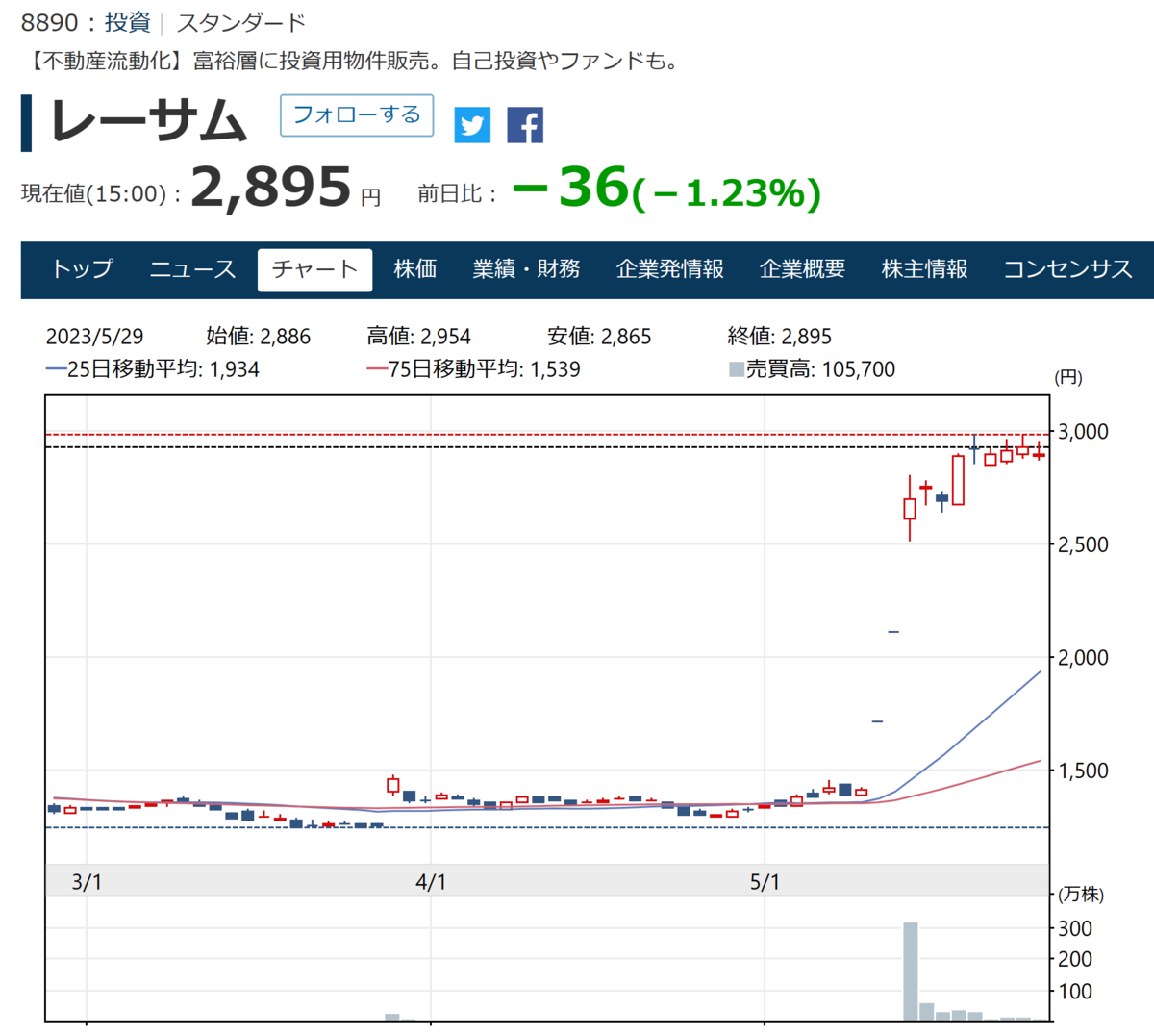
Task: Click stock code 8890
Action: (50, 22)
